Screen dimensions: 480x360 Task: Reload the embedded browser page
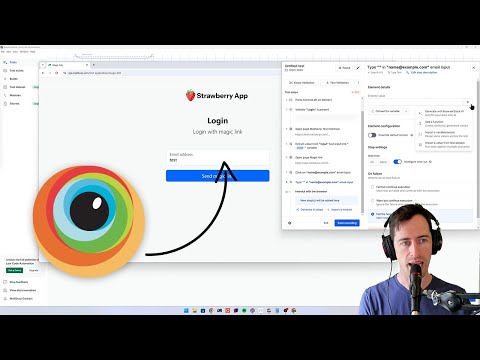pyautogui.click(x=57, y=73)
